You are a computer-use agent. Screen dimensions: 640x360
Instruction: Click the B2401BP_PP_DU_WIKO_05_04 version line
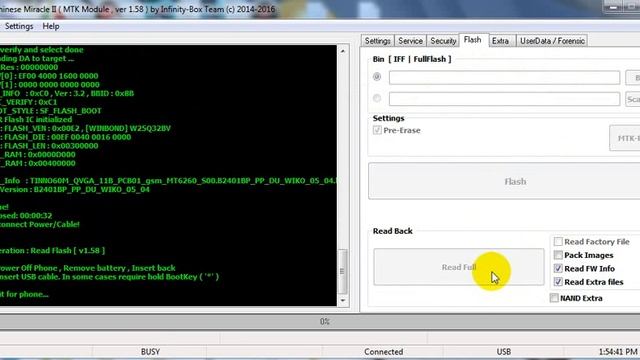[x=75, y=189]
